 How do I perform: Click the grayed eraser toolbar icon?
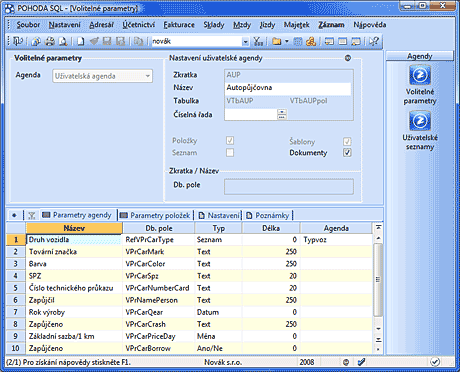pyautogui.click(x=94, y=41)
